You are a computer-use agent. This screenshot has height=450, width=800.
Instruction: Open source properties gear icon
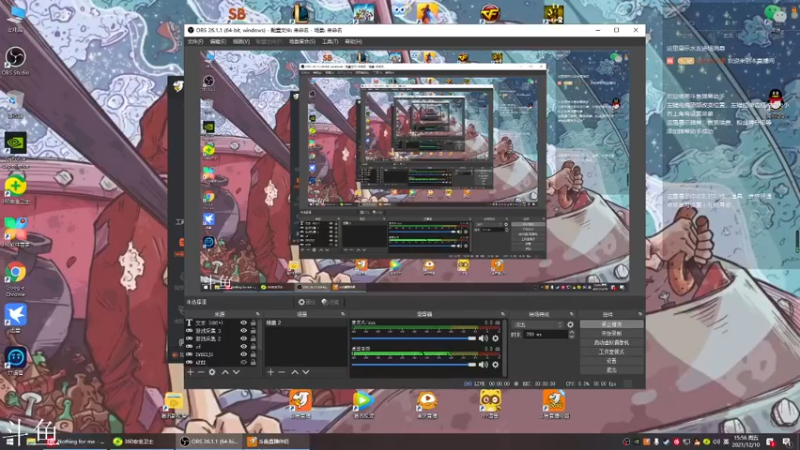pyautogui.click(x=212, y=372)
